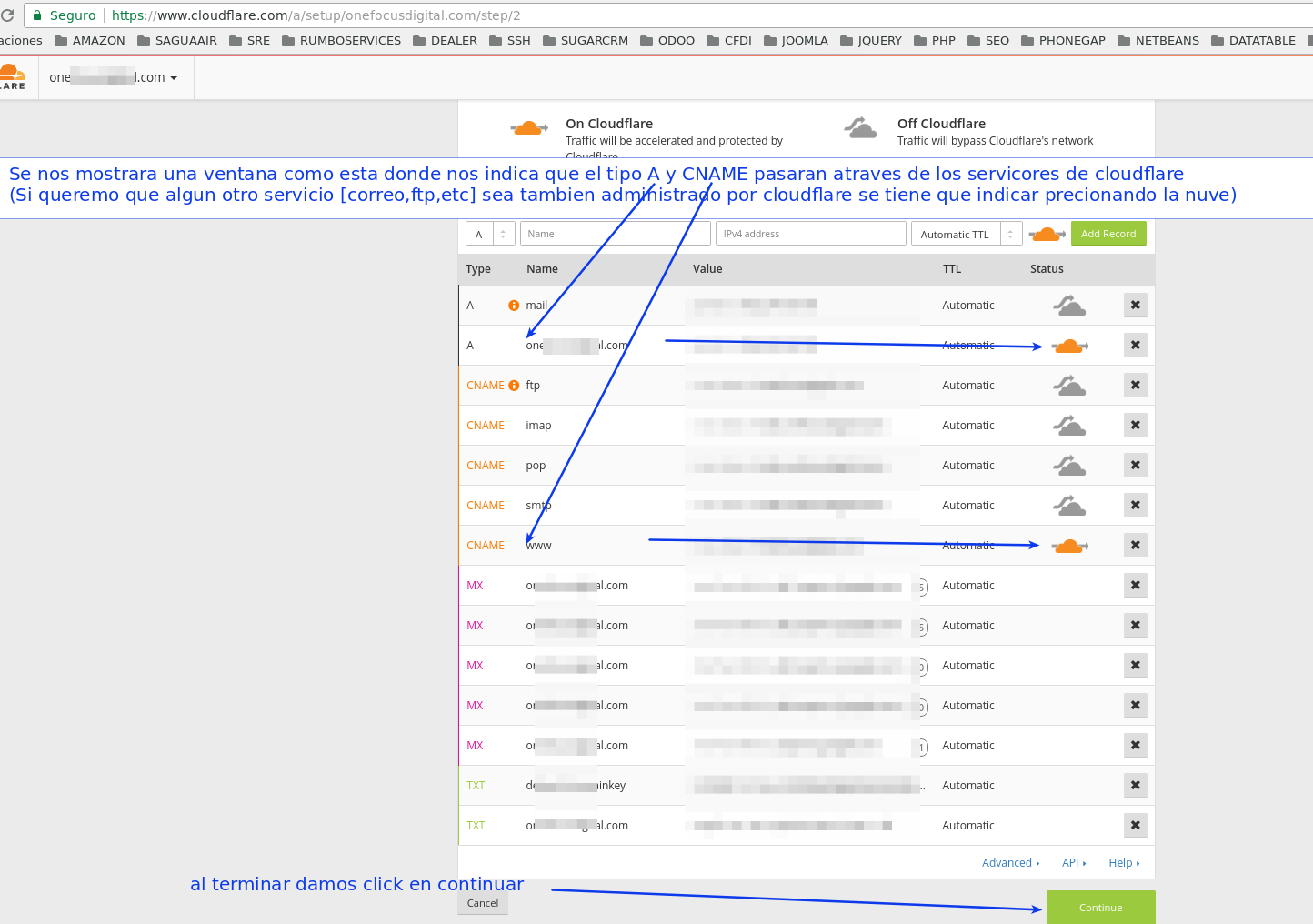Screen dimensions: 1313x924
Task: Click warning info icon on mail record
Action: tap(514, 306)
